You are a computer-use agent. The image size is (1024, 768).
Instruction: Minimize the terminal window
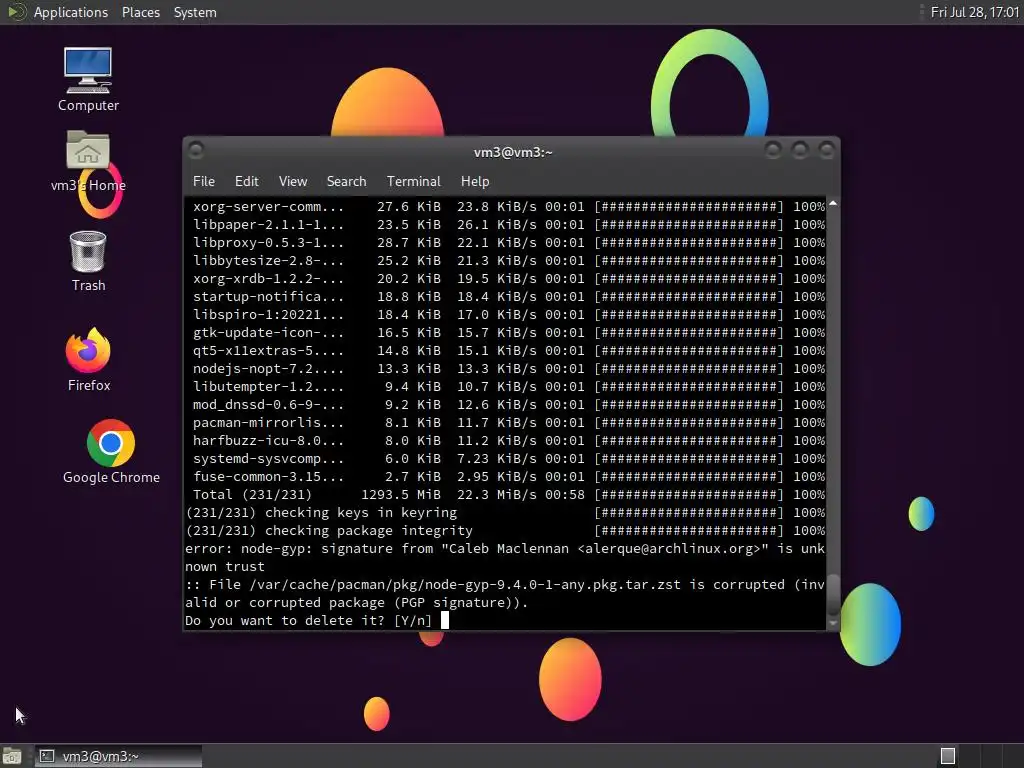pyautogui.click(x=773, y=151)
